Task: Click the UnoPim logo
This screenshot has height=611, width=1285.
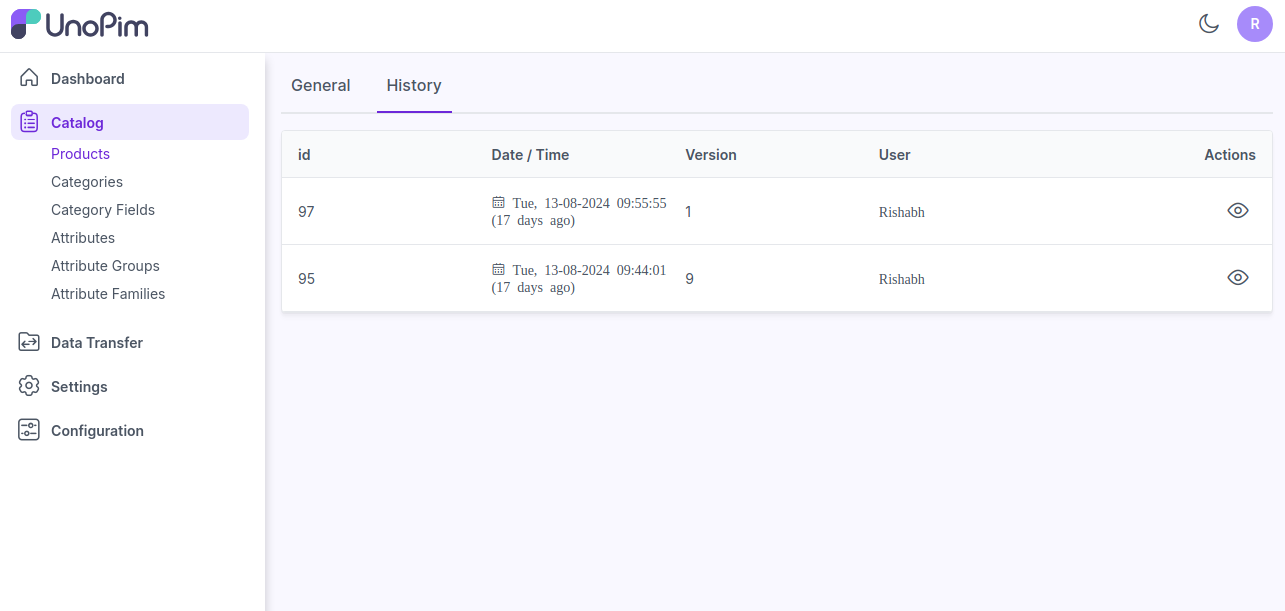Action: pos(80,24)
